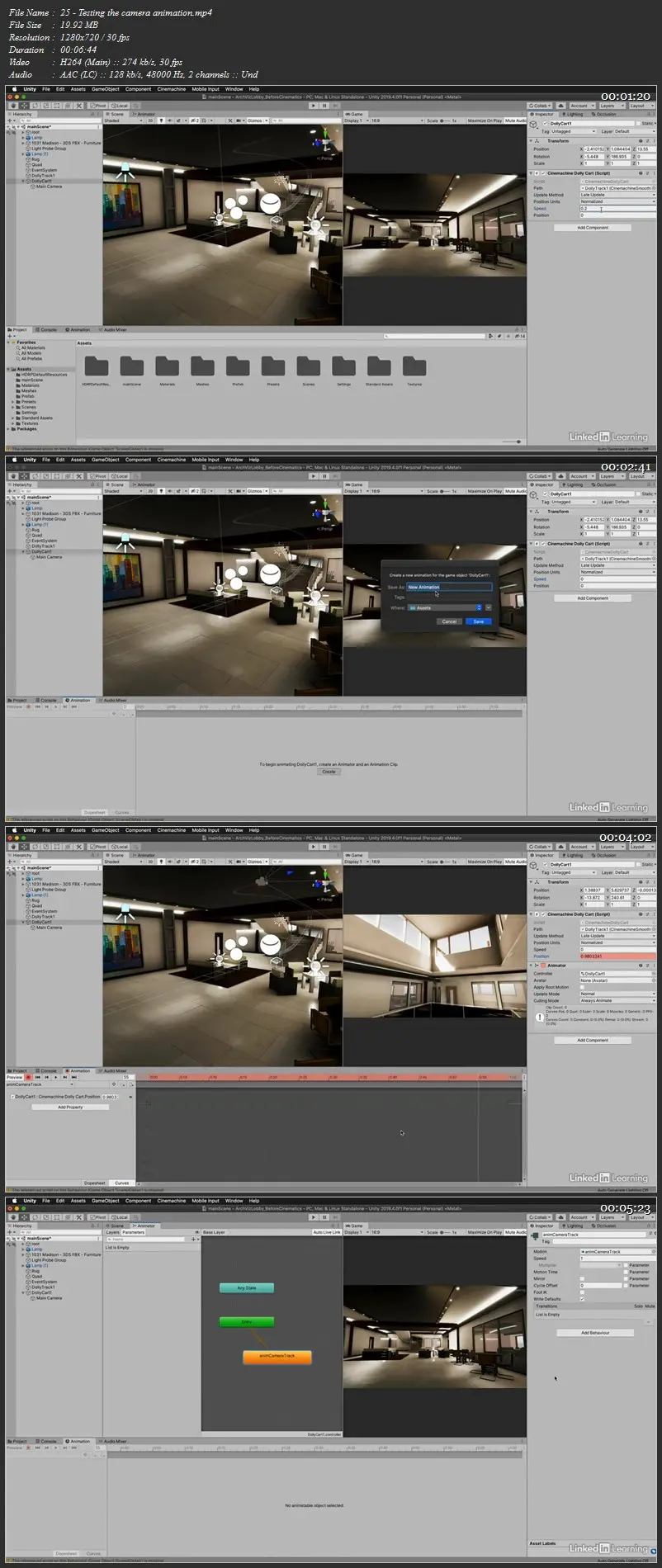Viewport: 662px width, 1568px height.
Task: Click Save in the new animation dialog
Action: (x=479, y=621)
